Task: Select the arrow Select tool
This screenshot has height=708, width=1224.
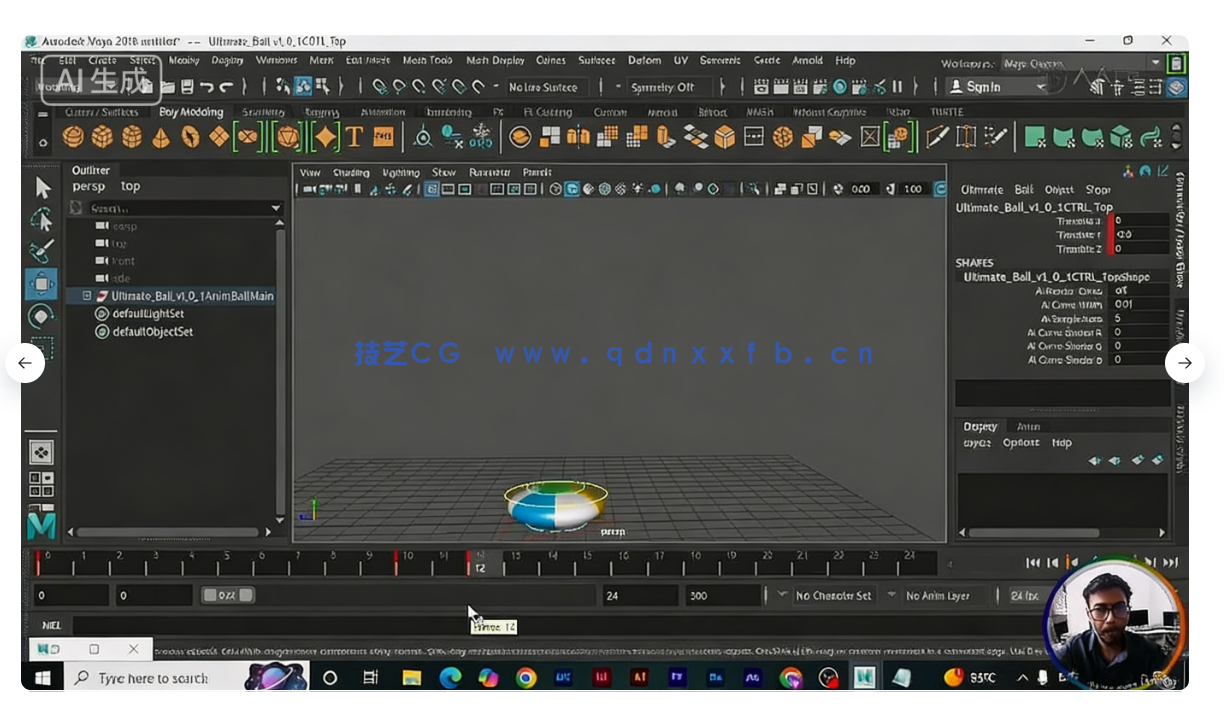Action: tap(42, 188)
